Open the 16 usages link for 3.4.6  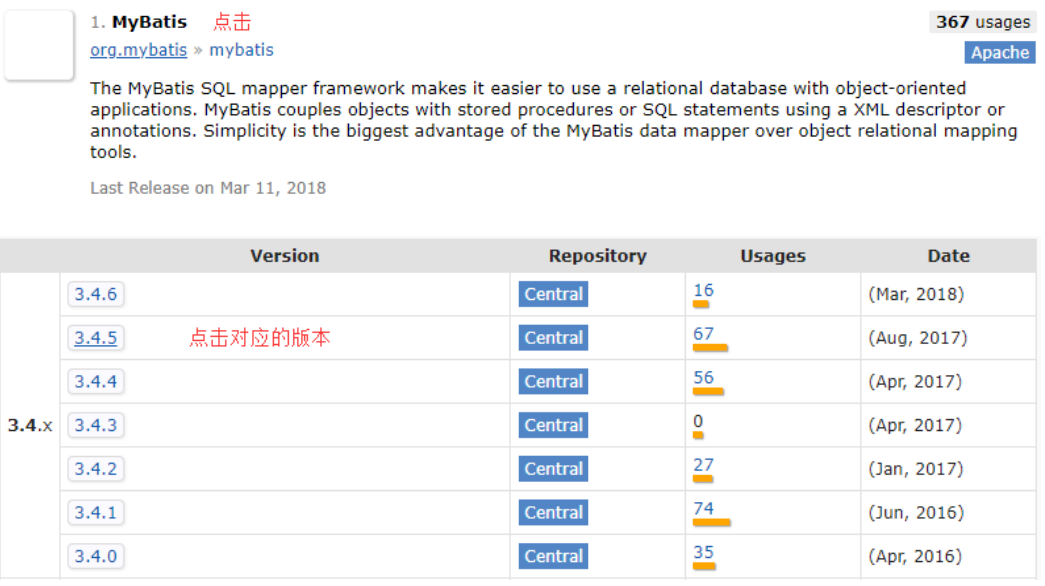pyautogui.click(x=703, y=290)
